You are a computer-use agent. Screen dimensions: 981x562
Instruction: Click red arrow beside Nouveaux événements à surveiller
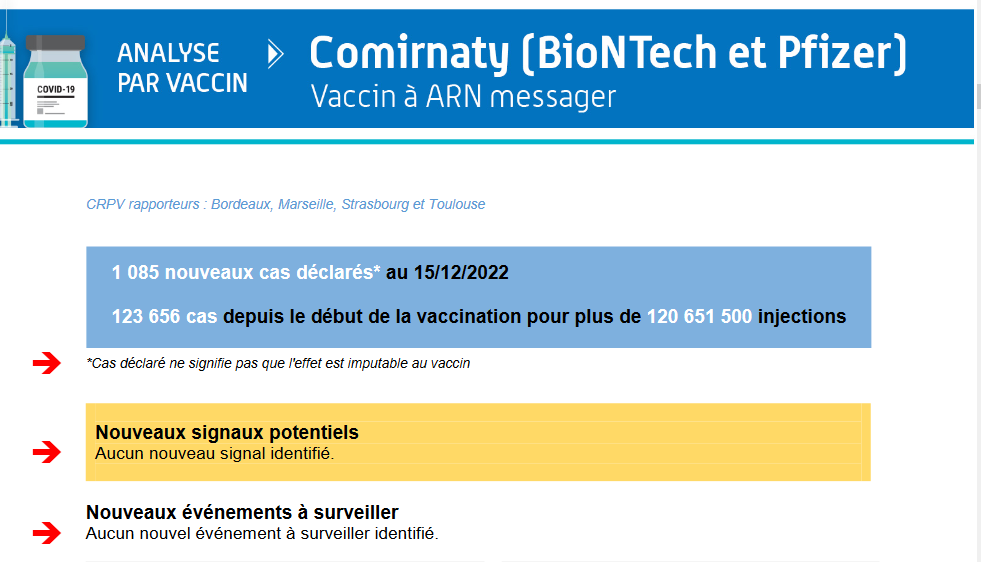[47, 533]
